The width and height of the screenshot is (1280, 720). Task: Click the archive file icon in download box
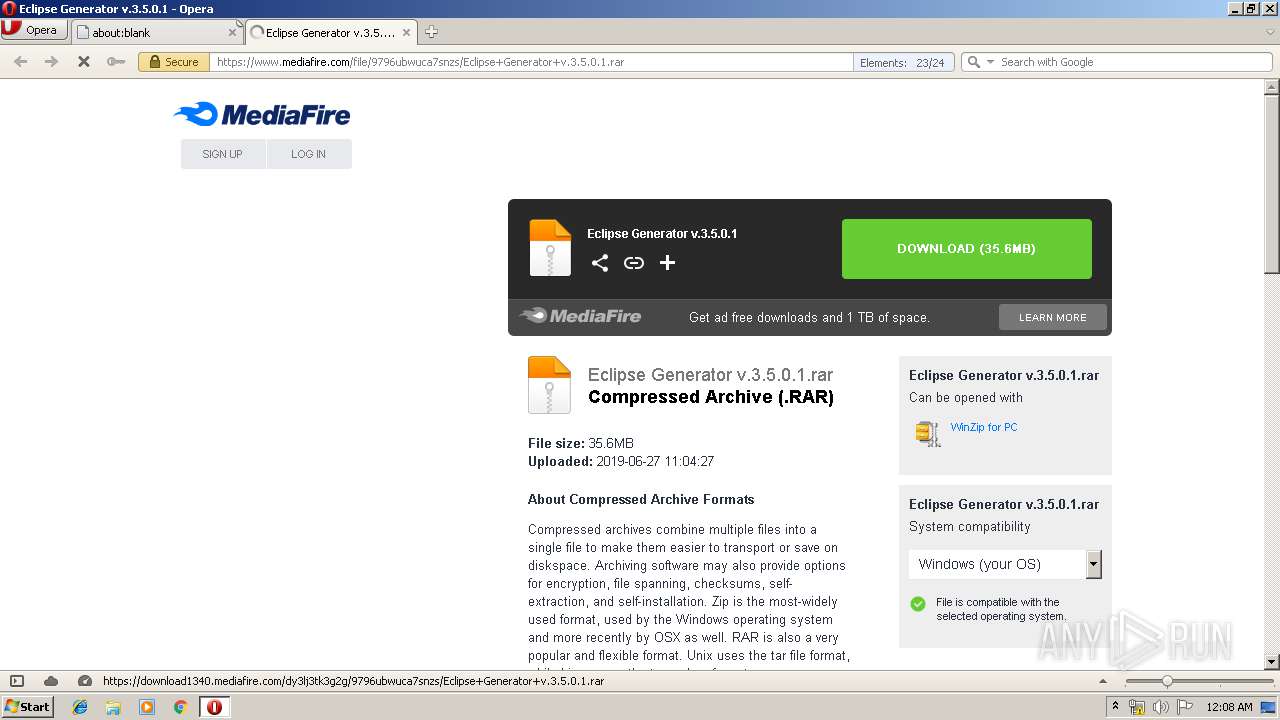[550, 247]
